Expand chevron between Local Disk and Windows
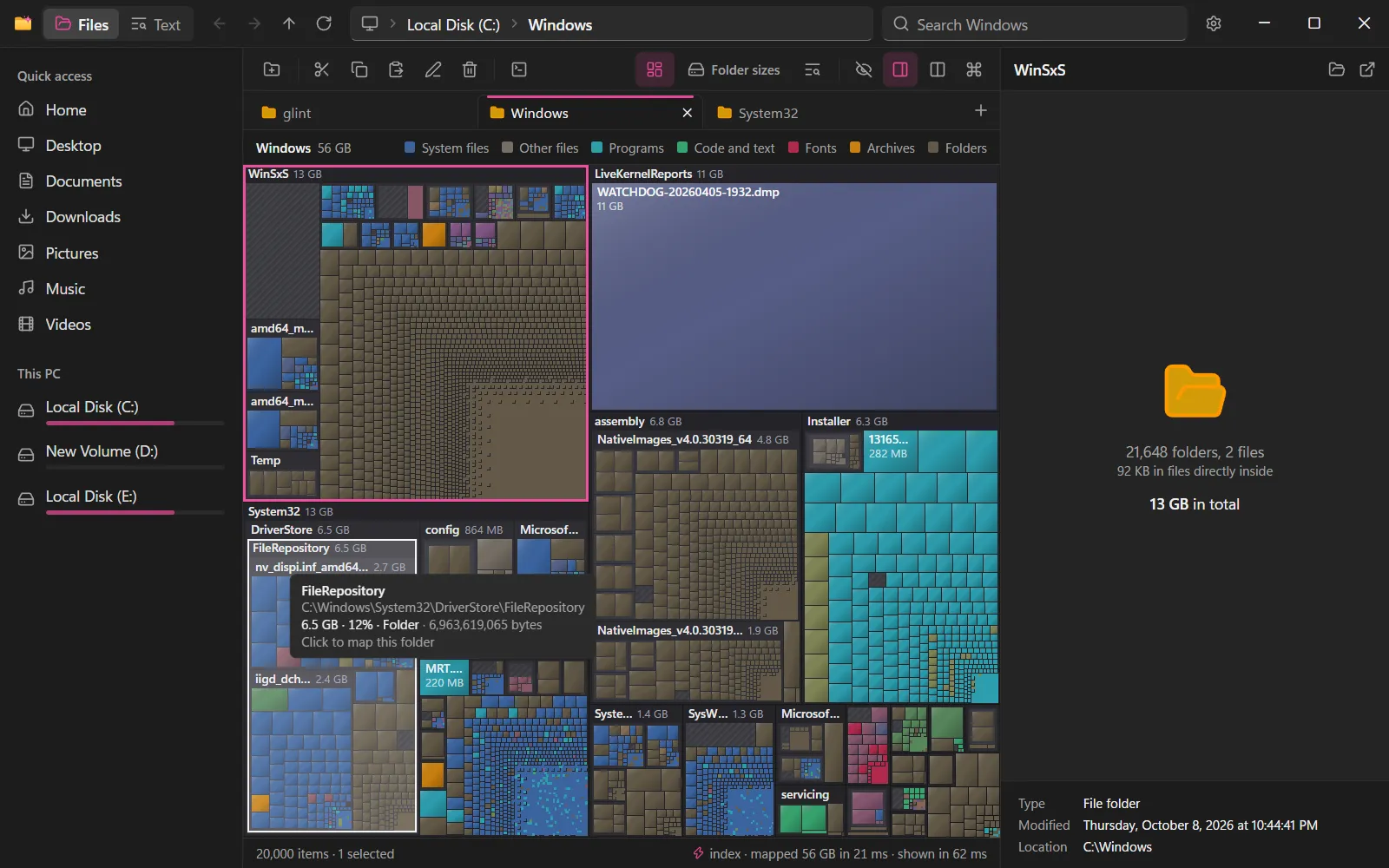 coord(514,24)
